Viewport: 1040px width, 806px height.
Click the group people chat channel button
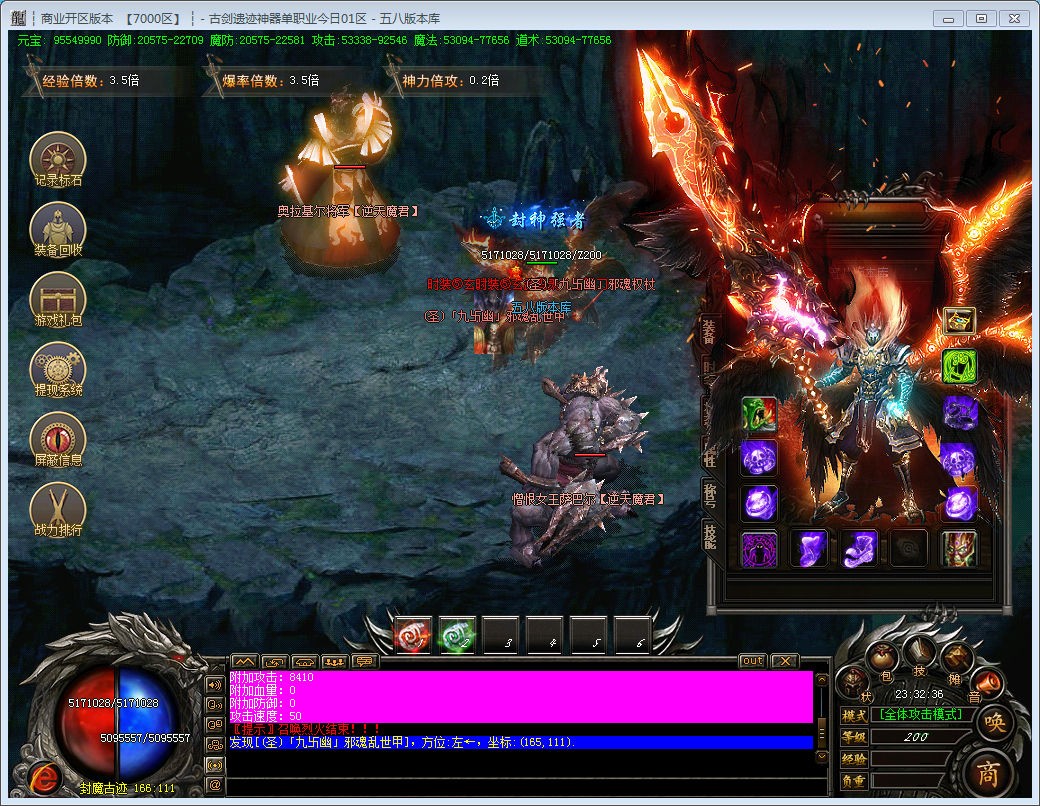point(334,661)
